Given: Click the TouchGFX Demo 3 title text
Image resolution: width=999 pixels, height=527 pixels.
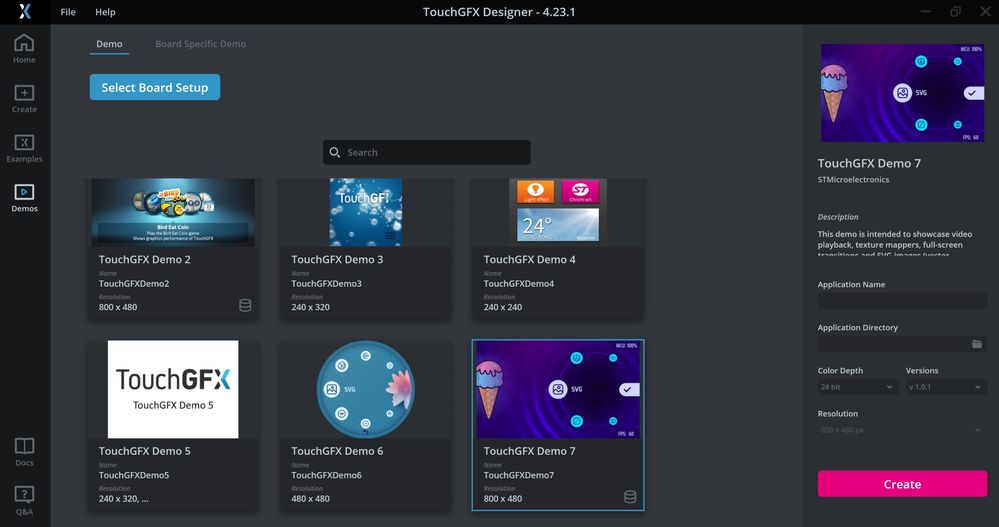Looking at the screenshot, I should coord(337,259).
